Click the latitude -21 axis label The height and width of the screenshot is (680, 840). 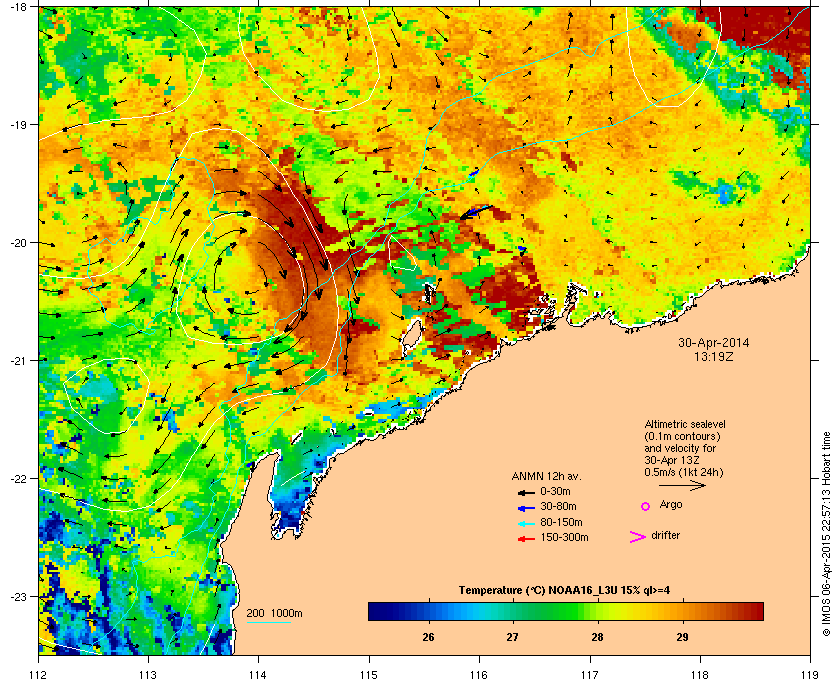click(17, 361)
